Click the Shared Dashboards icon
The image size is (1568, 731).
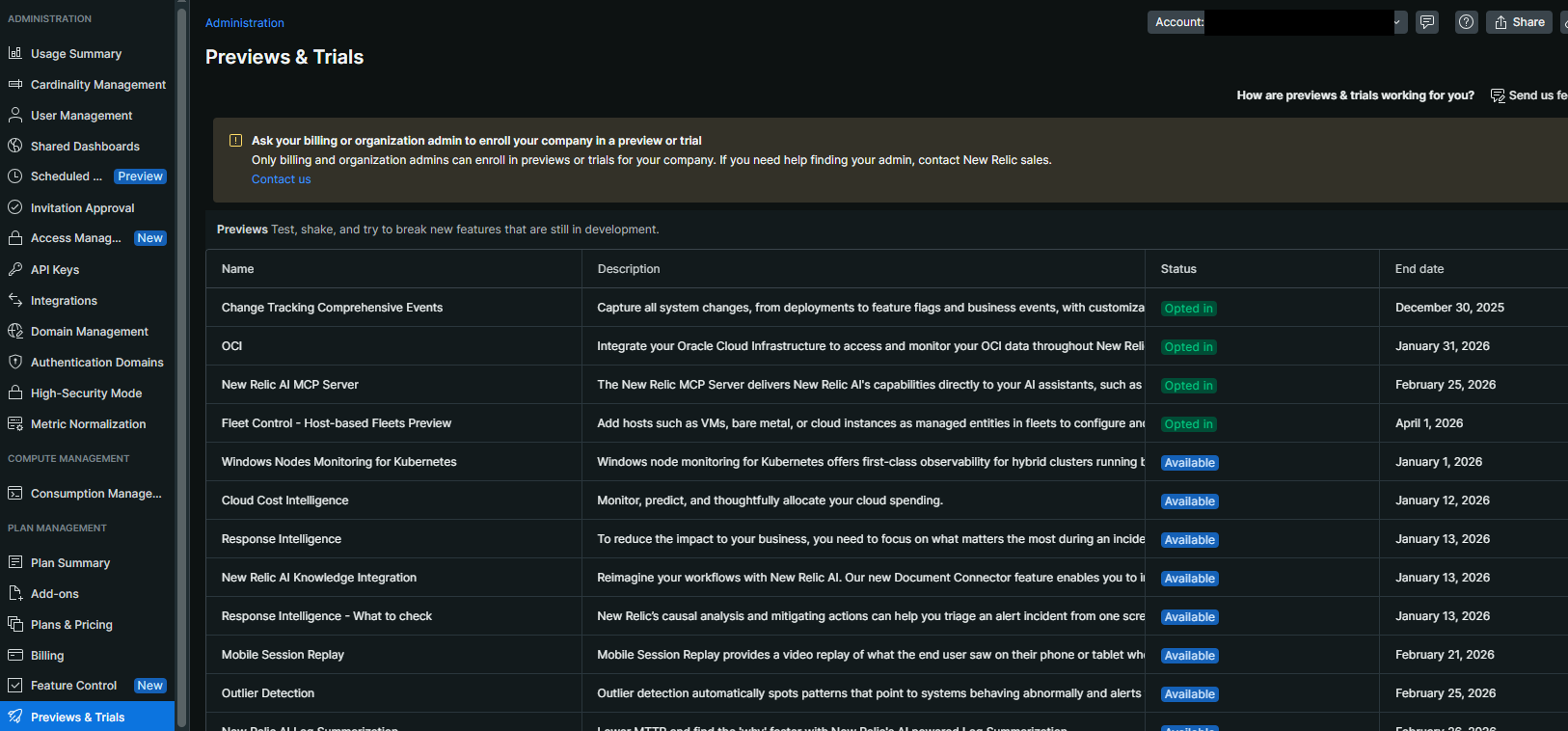coord(15,146)
